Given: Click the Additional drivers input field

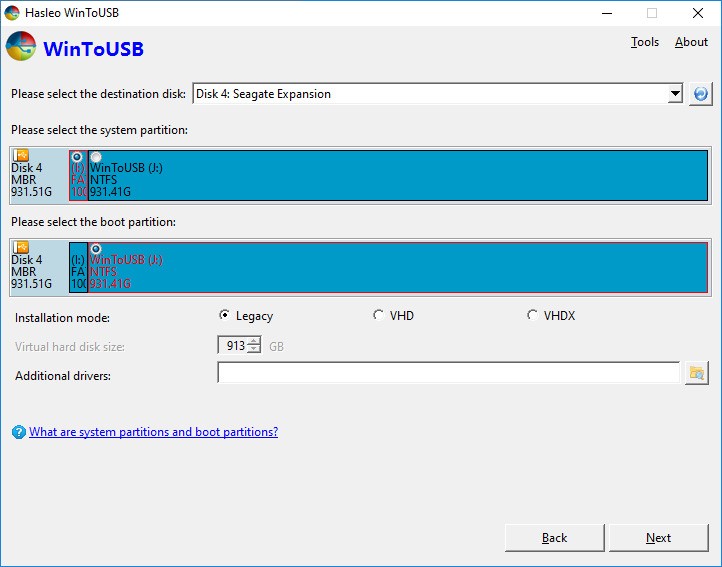Looking at the screenshot, I should (x=448, y=373).
